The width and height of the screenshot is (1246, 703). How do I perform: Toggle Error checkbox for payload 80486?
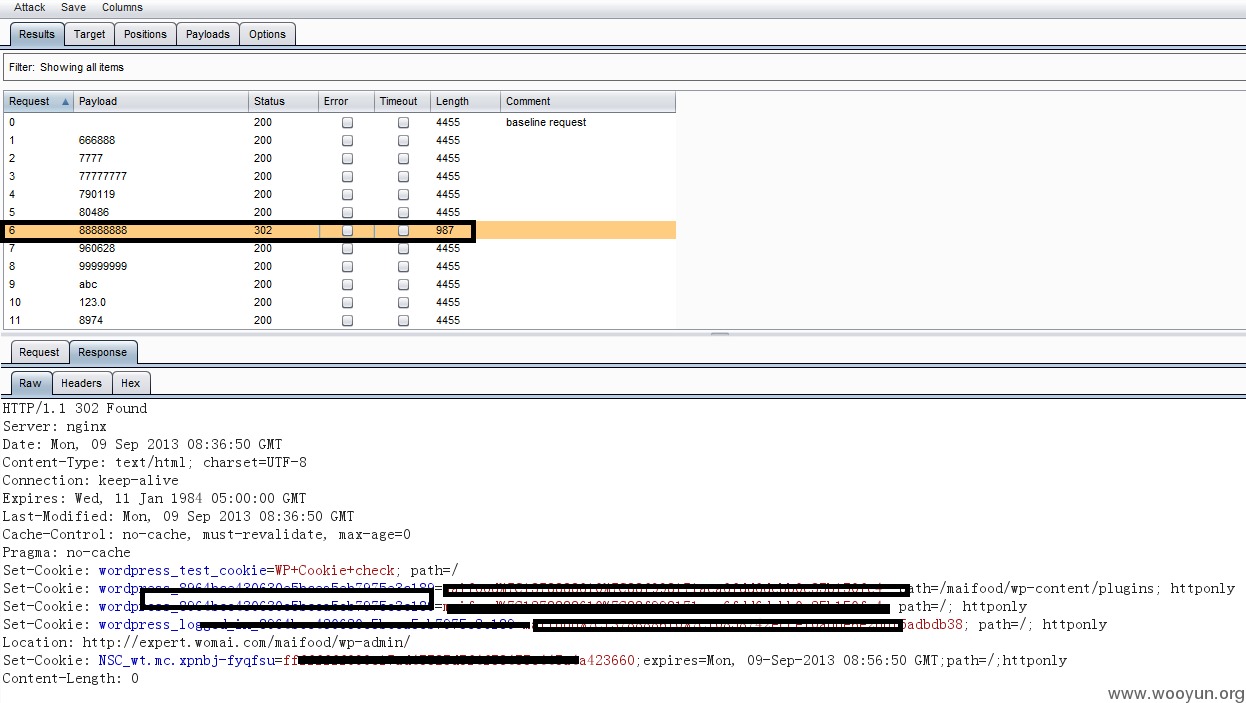click(x=347, y=212)
